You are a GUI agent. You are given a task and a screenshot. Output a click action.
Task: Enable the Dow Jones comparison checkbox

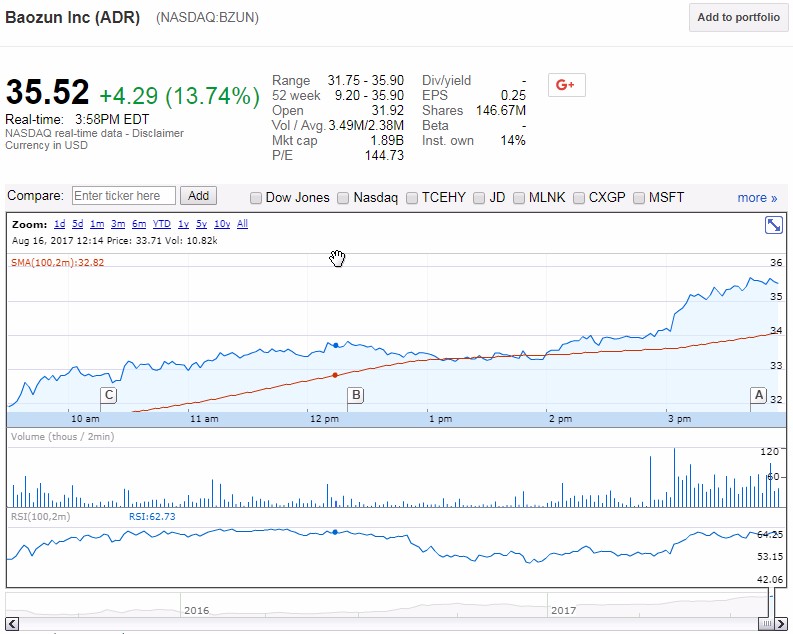[256, 198]
